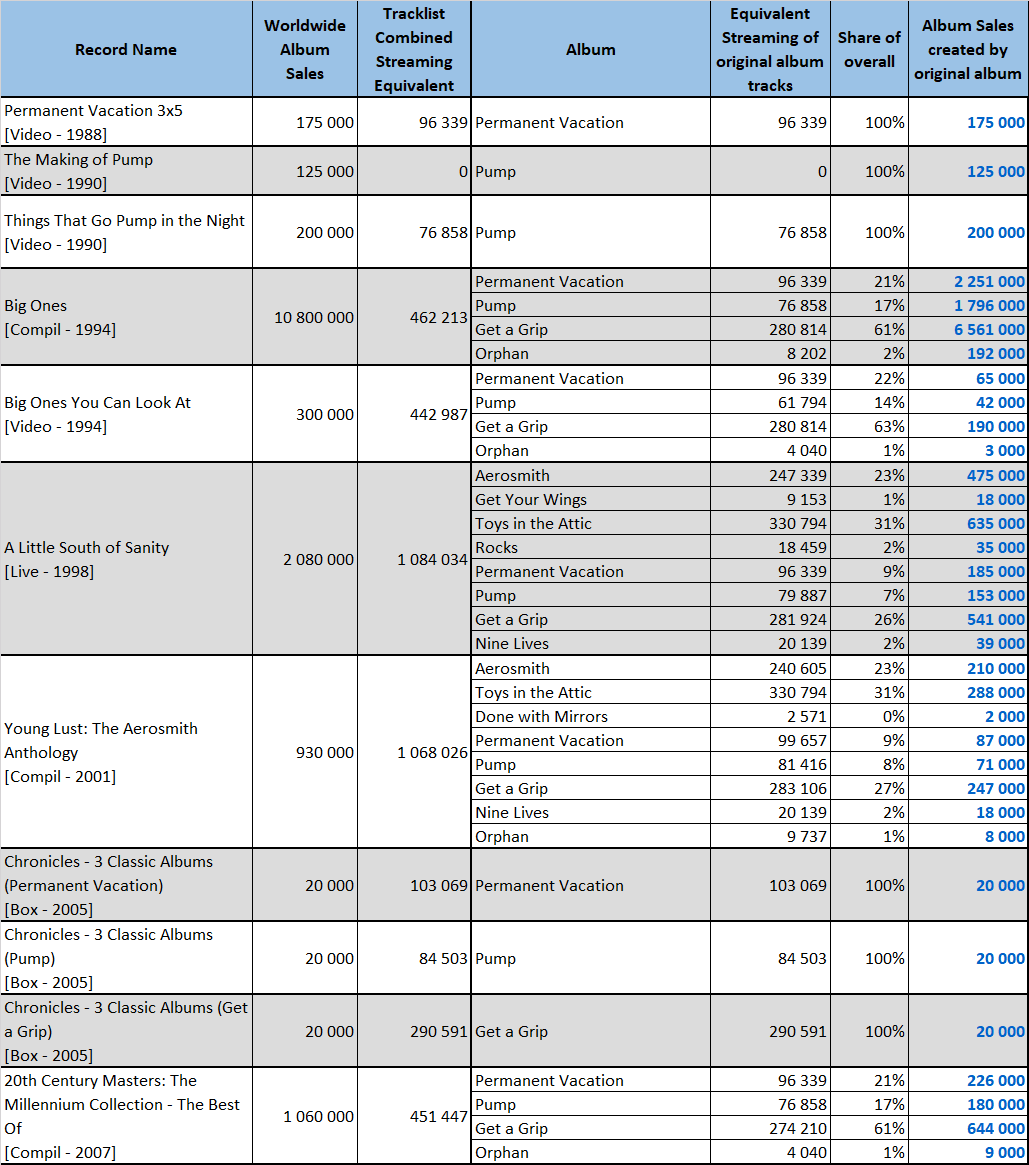Select the 283 106 streaming value

(798, 788)
